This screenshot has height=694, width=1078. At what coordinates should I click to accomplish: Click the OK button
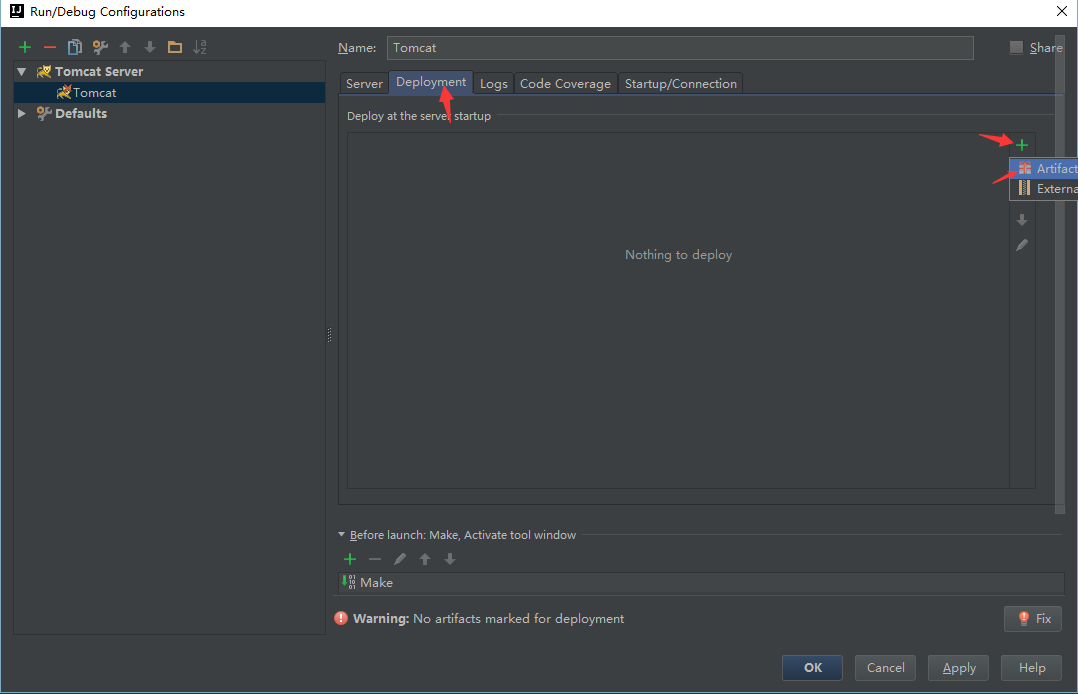click(812, 668)
